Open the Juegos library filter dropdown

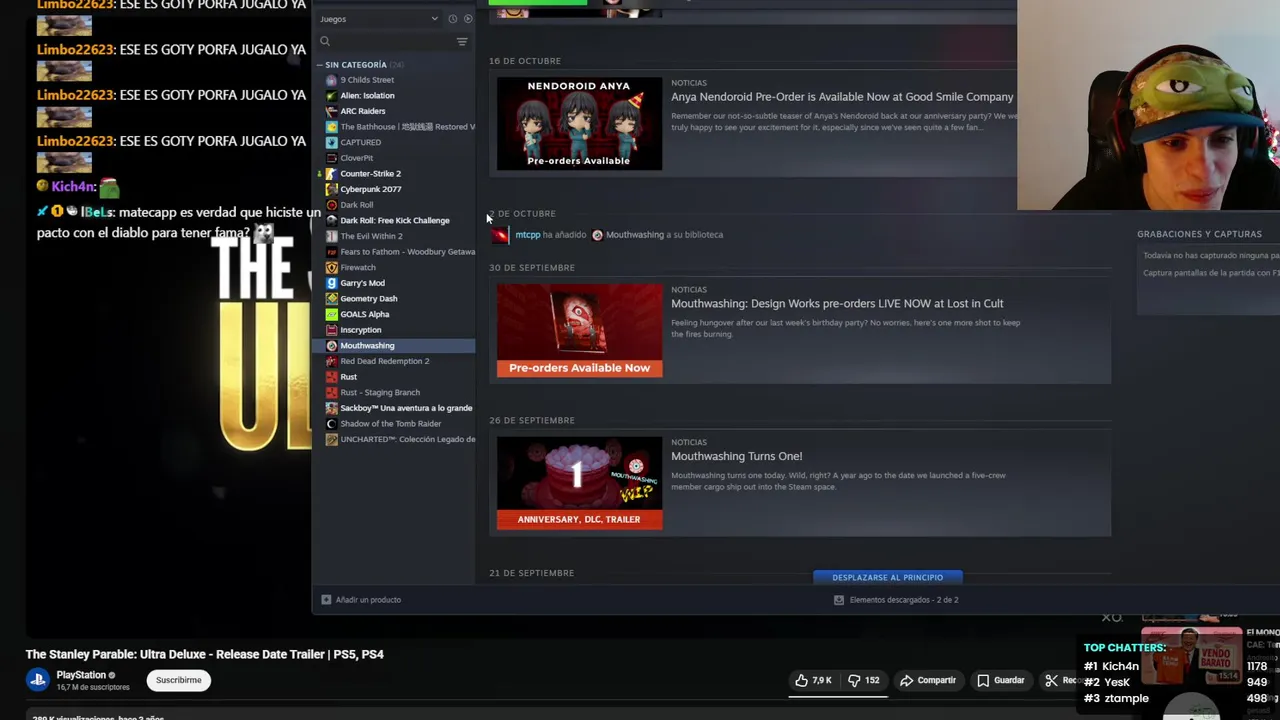379,19
